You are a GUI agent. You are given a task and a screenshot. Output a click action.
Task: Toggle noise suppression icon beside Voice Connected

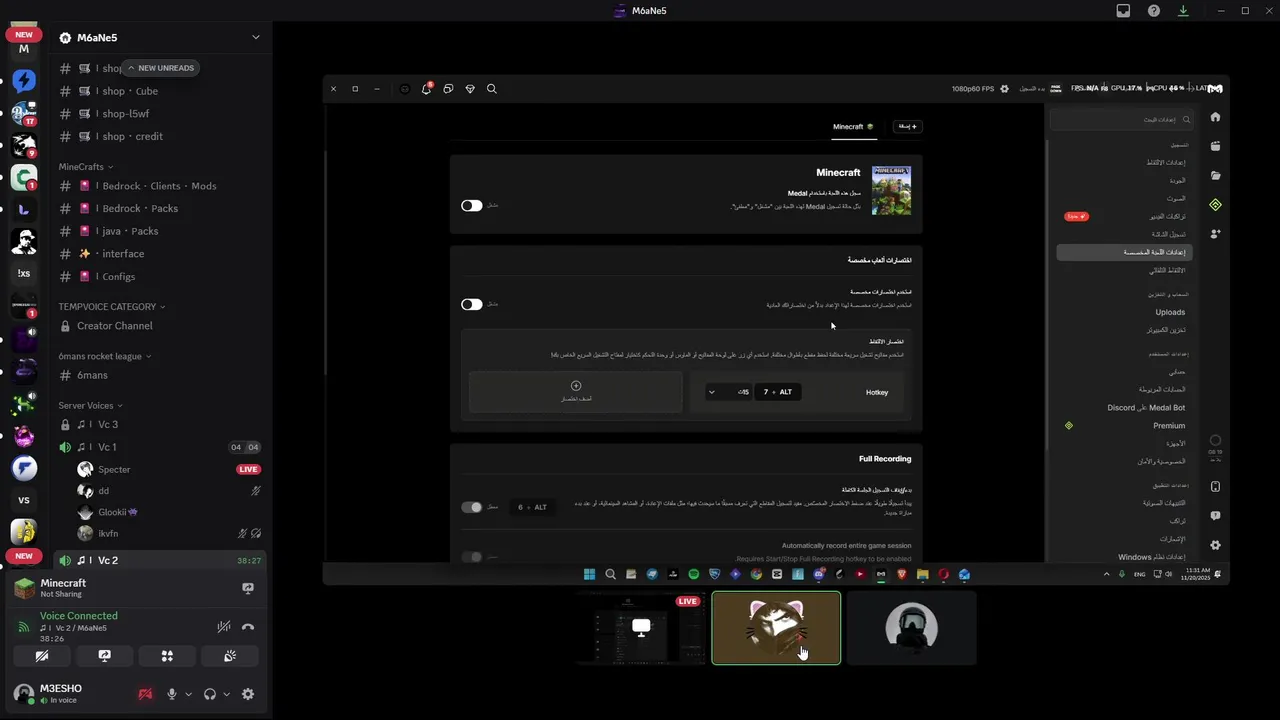tap(225, 627)
